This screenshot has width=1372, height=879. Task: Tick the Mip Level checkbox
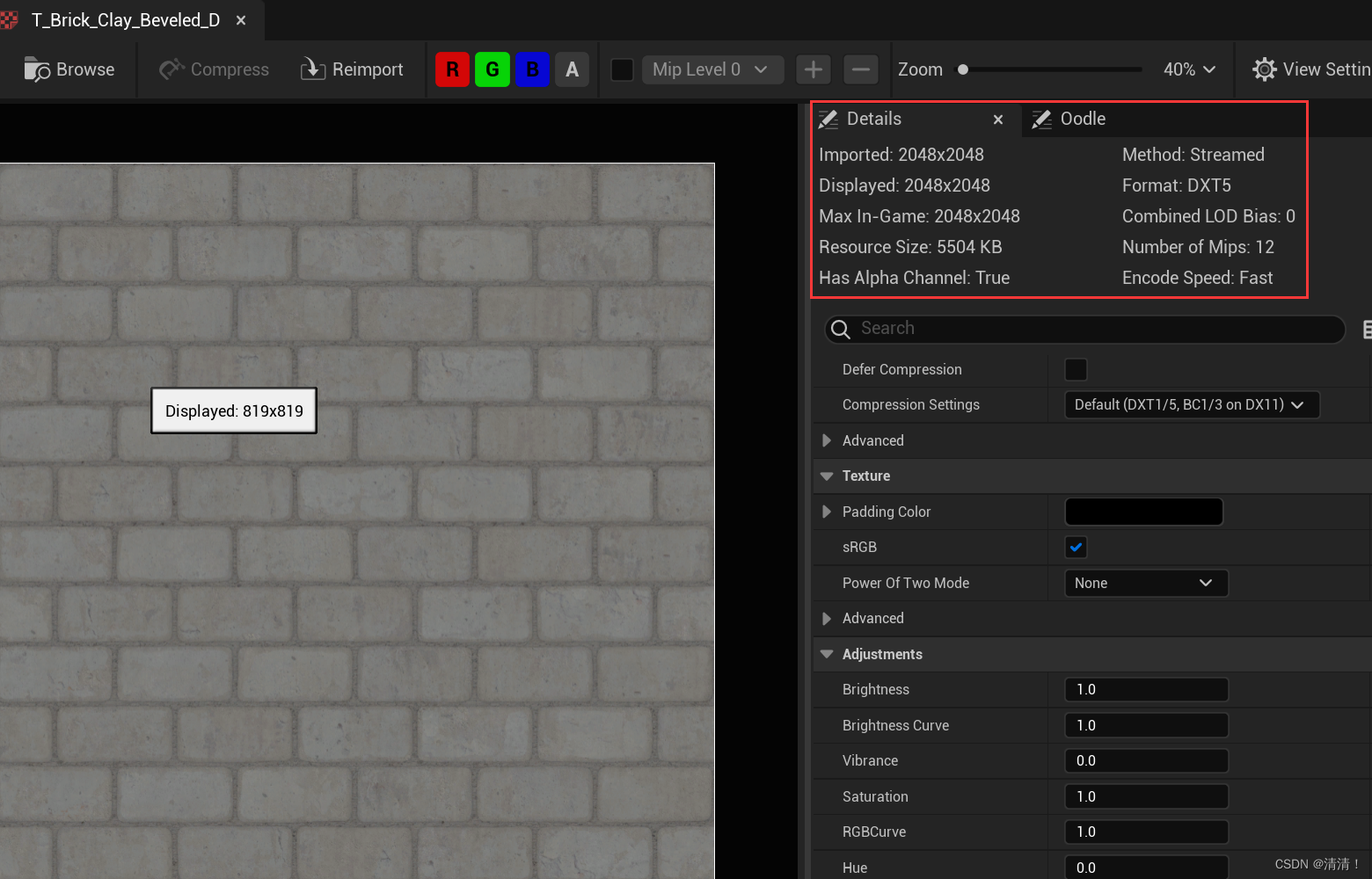click(x=622, y=69)
